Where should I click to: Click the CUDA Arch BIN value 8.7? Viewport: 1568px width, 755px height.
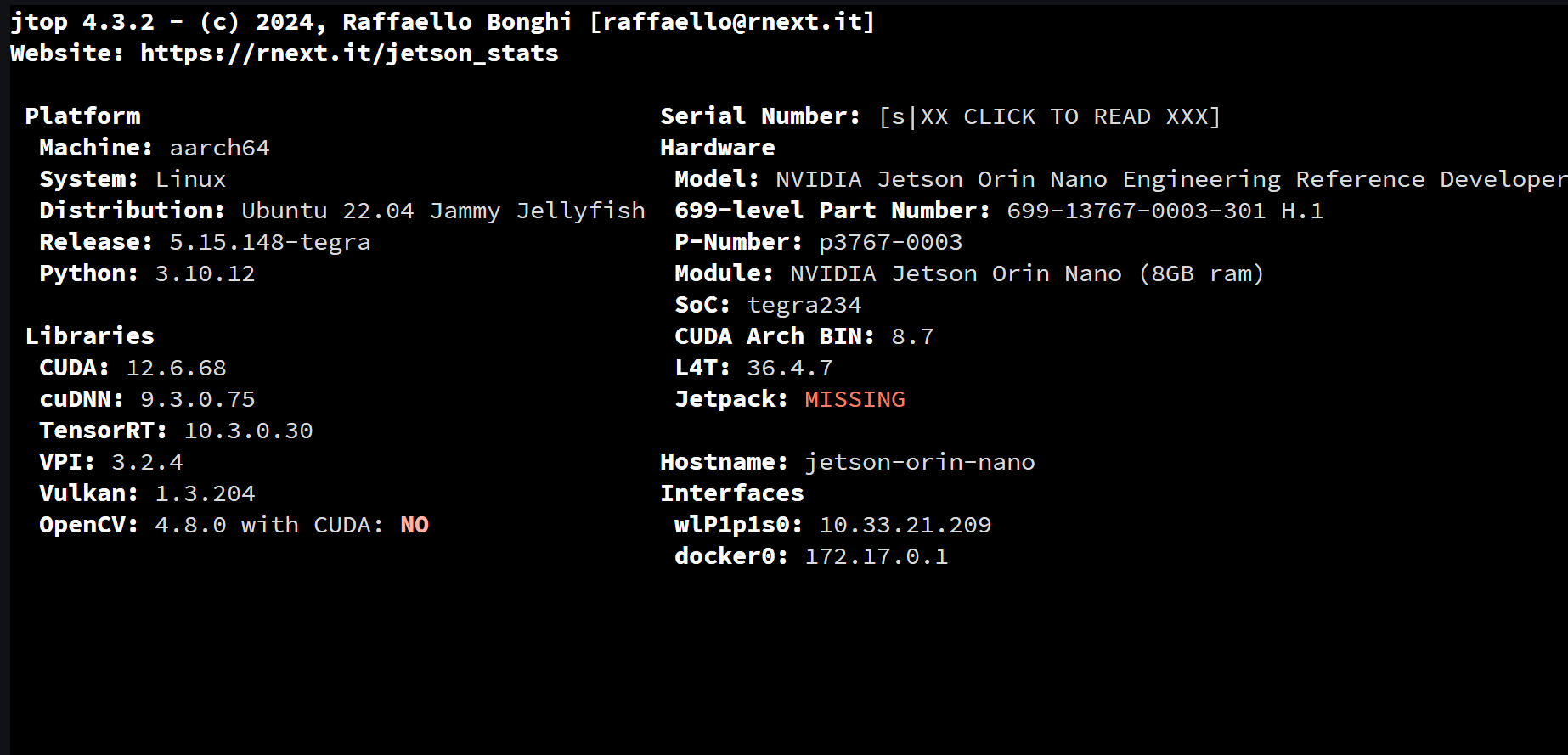[x=912, y=336]
